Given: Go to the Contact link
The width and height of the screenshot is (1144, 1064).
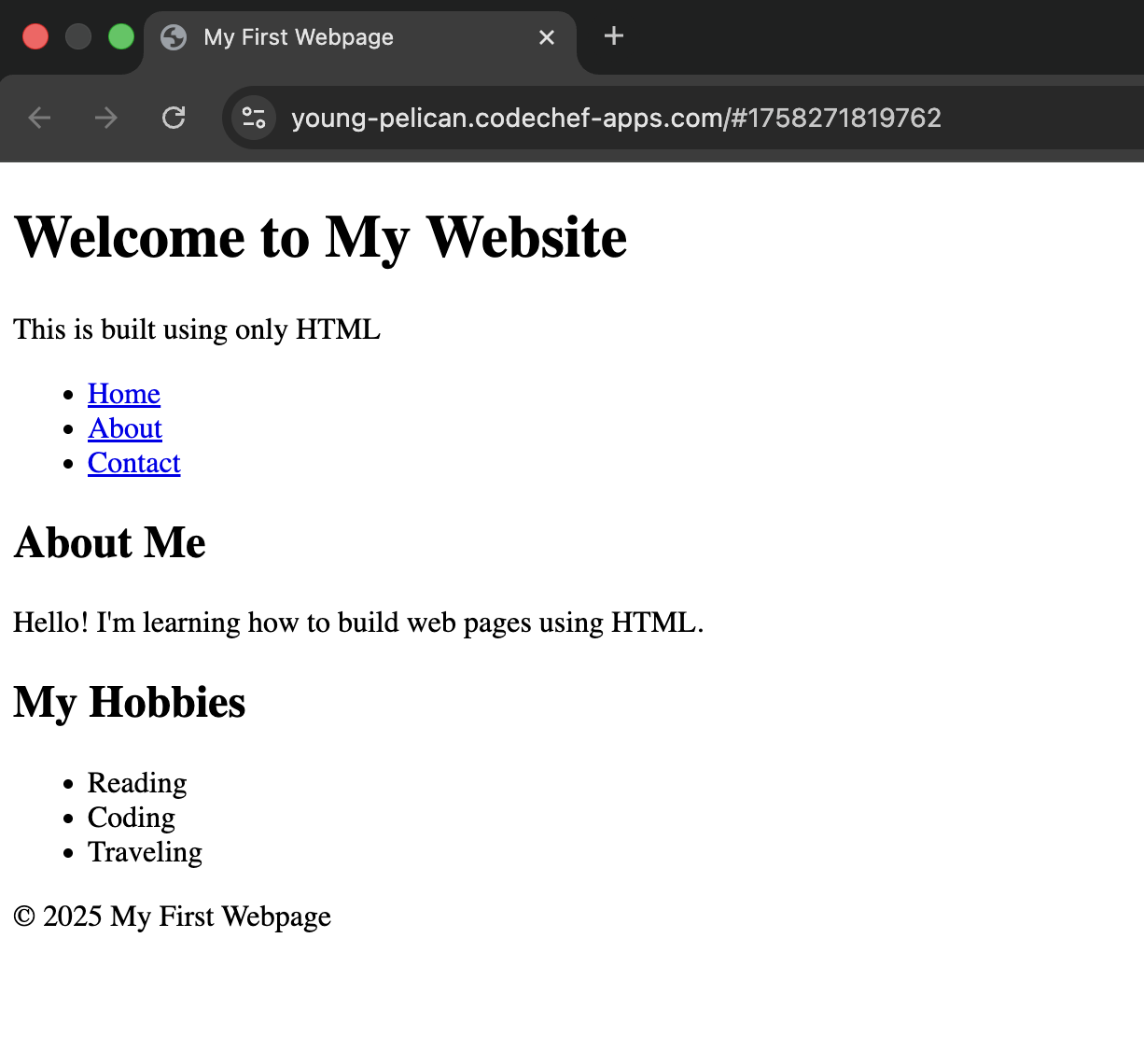Looking at the screenshot, I should coord(134,463).
